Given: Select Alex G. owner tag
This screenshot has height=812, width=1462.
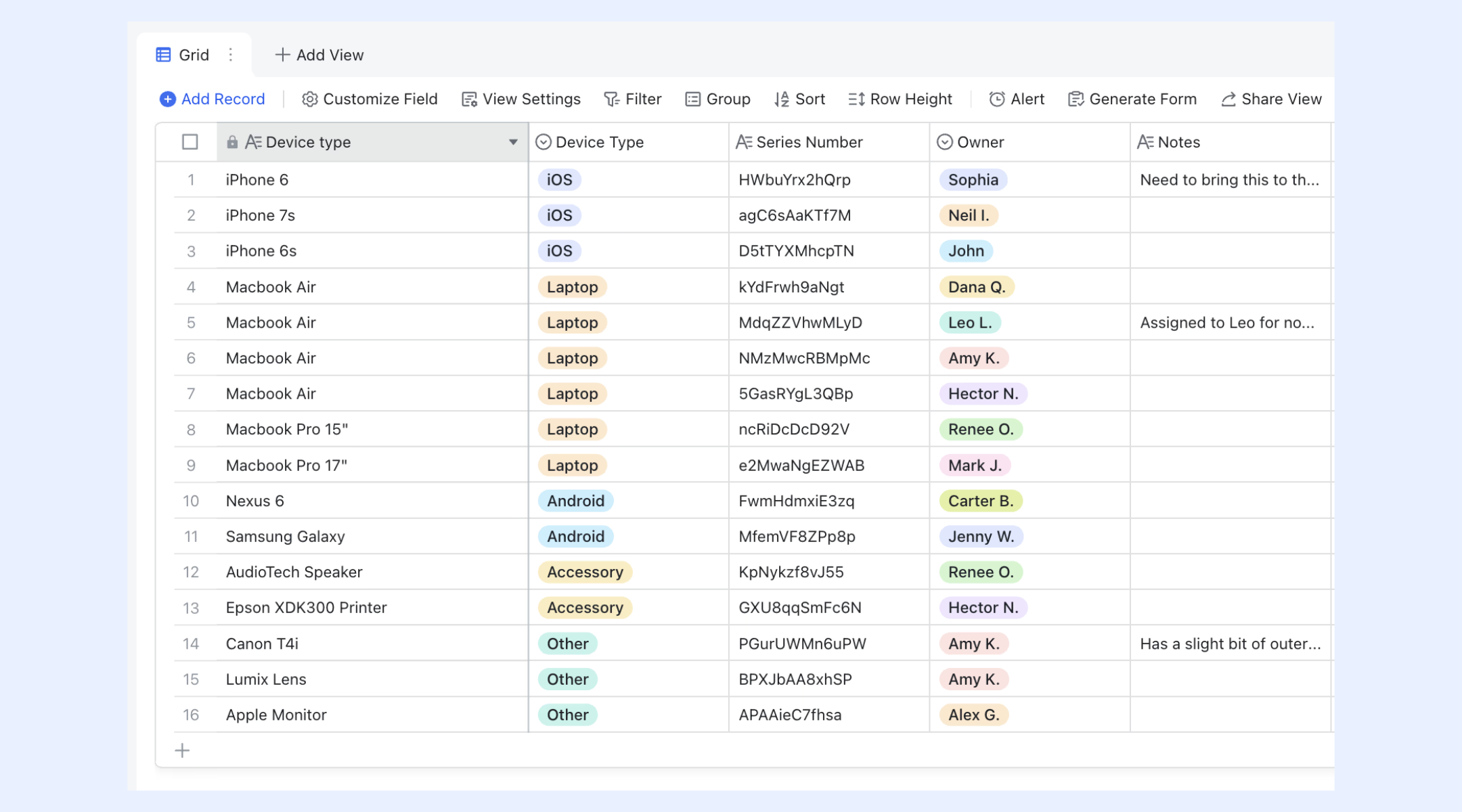Looking at the screenshot, I should 974,715.
